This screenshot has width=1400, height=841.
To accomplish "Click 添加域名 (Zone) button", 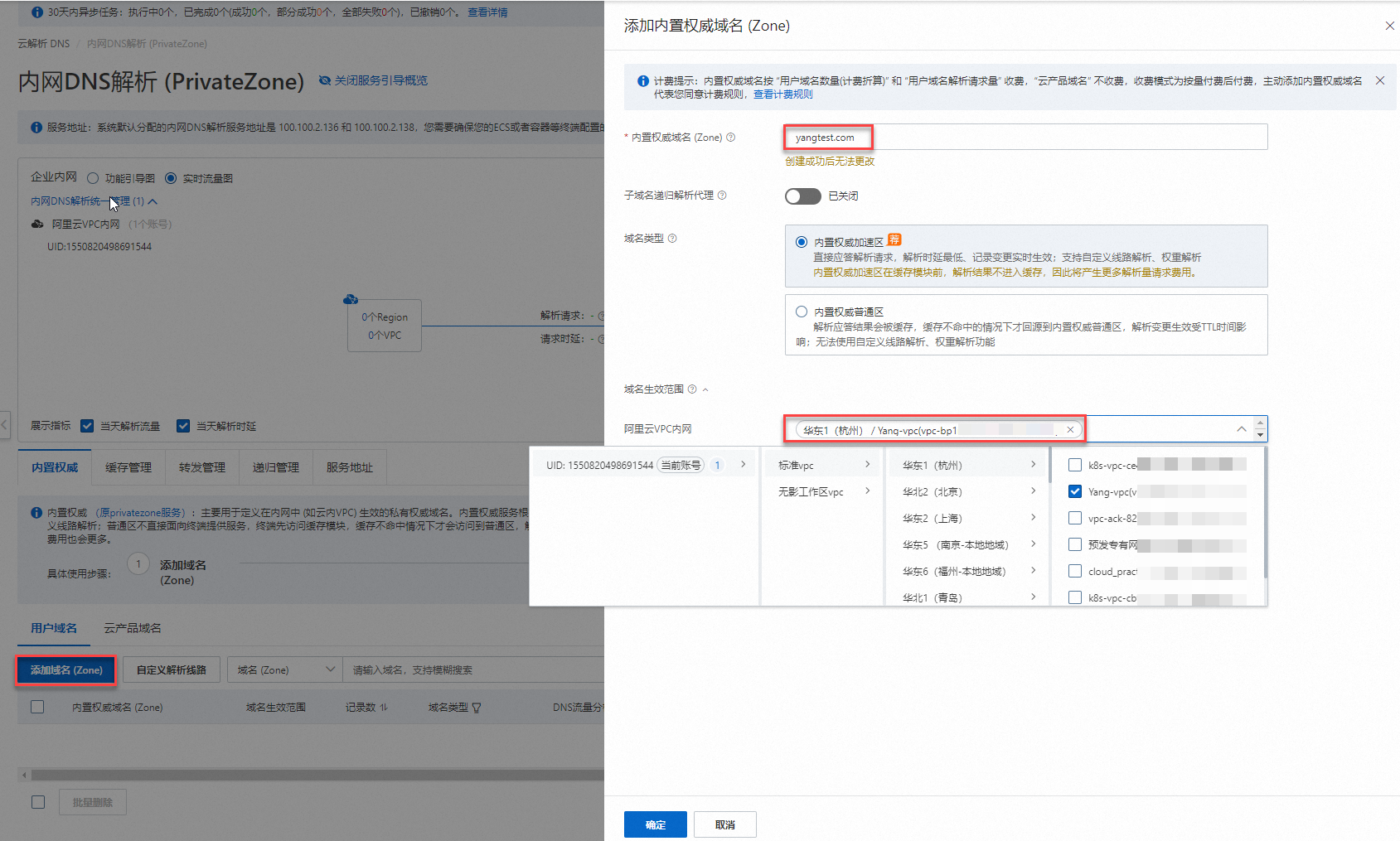I will 66,669.
